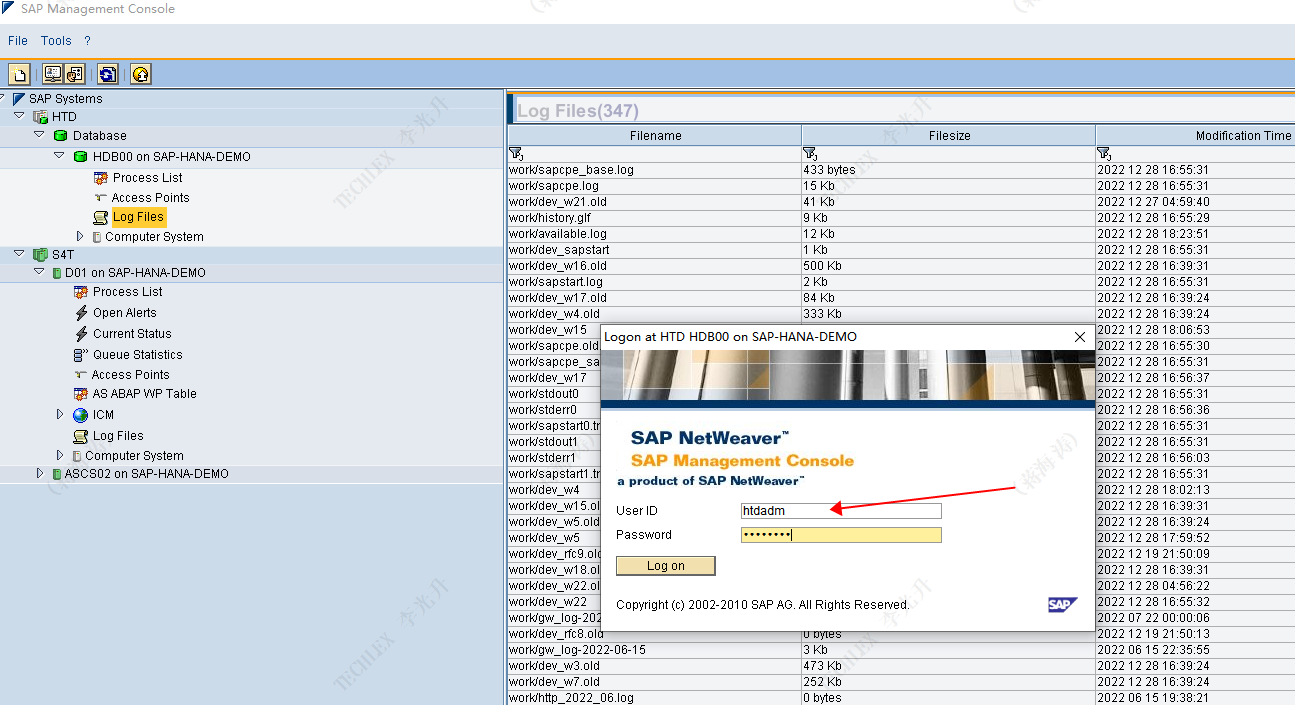This screenshot has width=1295, height=705.
Task: Select the work/dev_w7.old file row
Action: [x=901, y=682]
